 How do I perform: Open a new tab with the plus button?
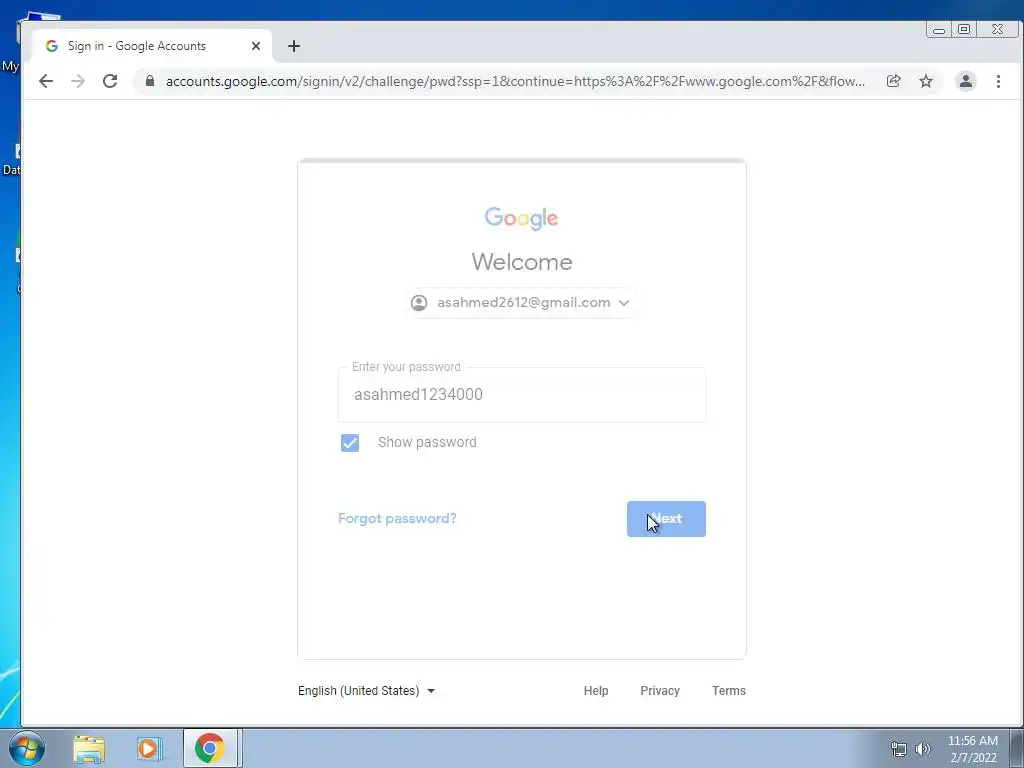(294, 46)
